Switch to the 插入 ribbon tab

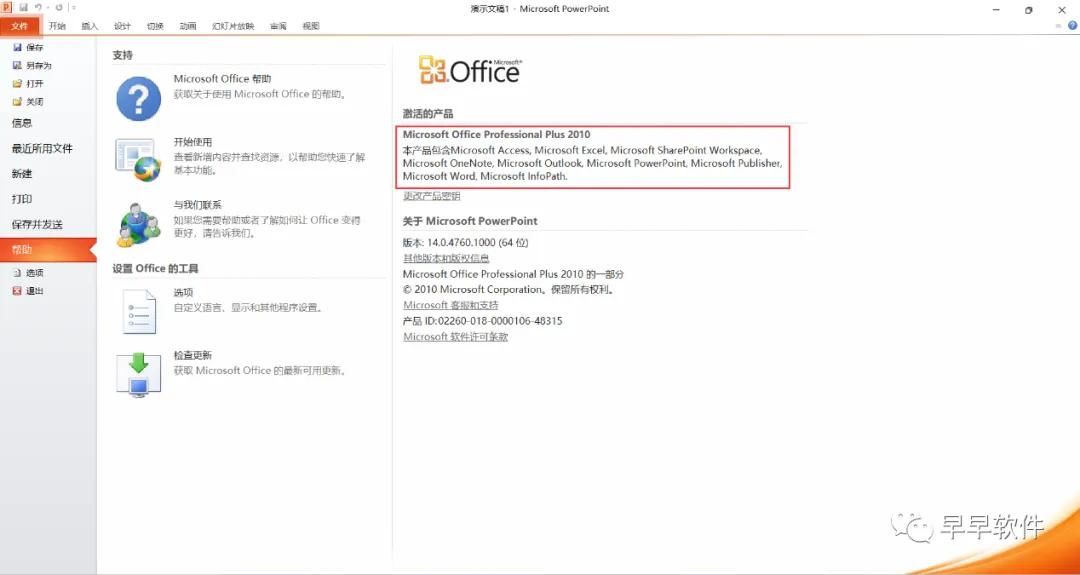click(x=90, y=26)
